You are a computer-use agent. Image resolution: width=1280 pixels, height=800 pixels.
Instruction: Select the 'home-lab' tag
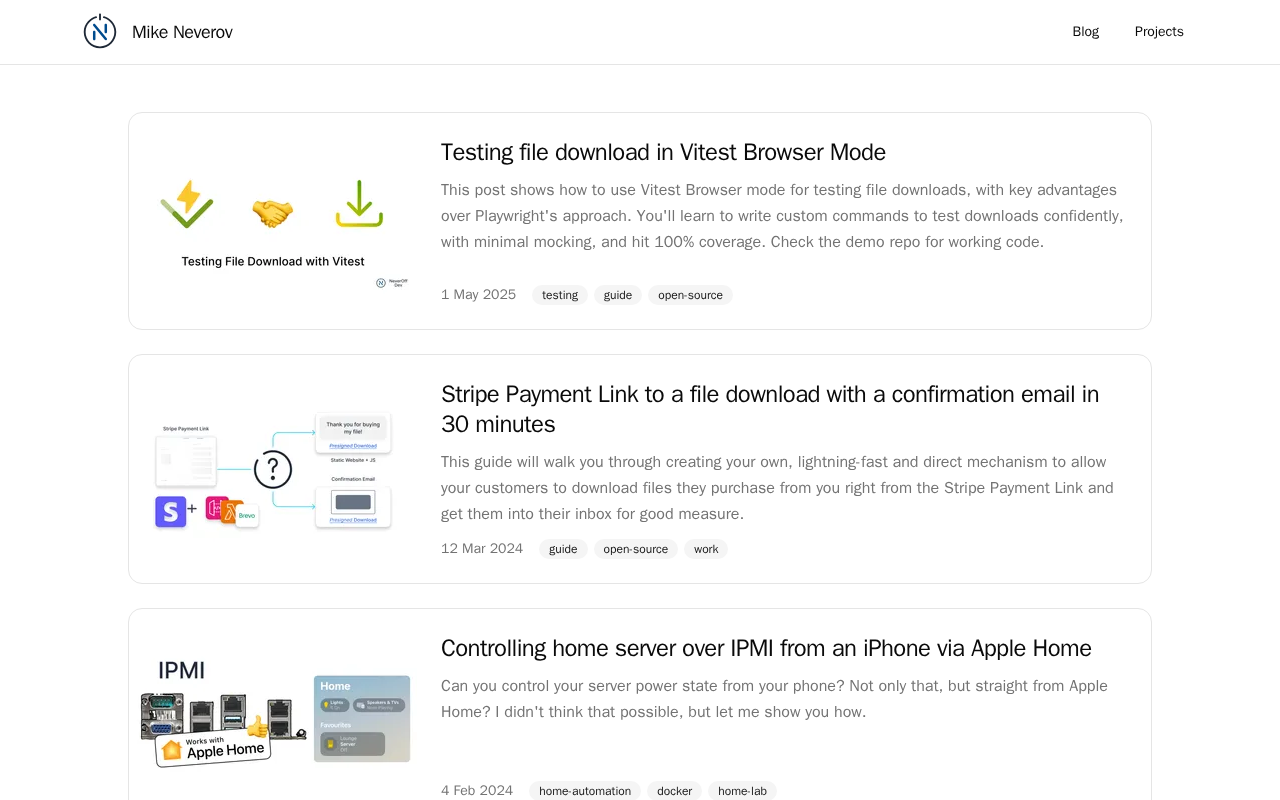(x=742, y=791)
